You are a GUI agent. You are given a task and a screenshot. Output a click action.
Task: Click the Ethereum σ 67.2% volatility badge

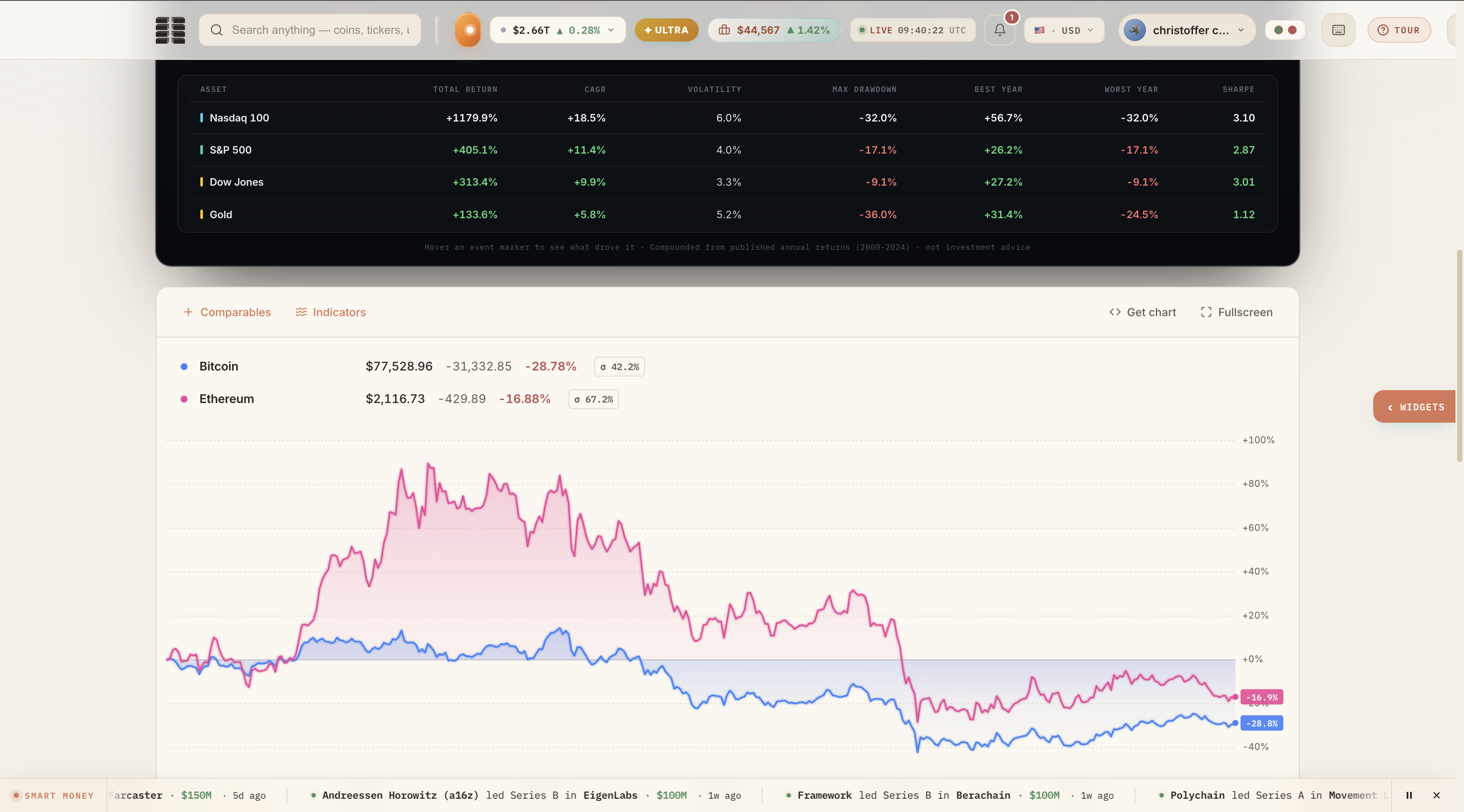point(593,399)
